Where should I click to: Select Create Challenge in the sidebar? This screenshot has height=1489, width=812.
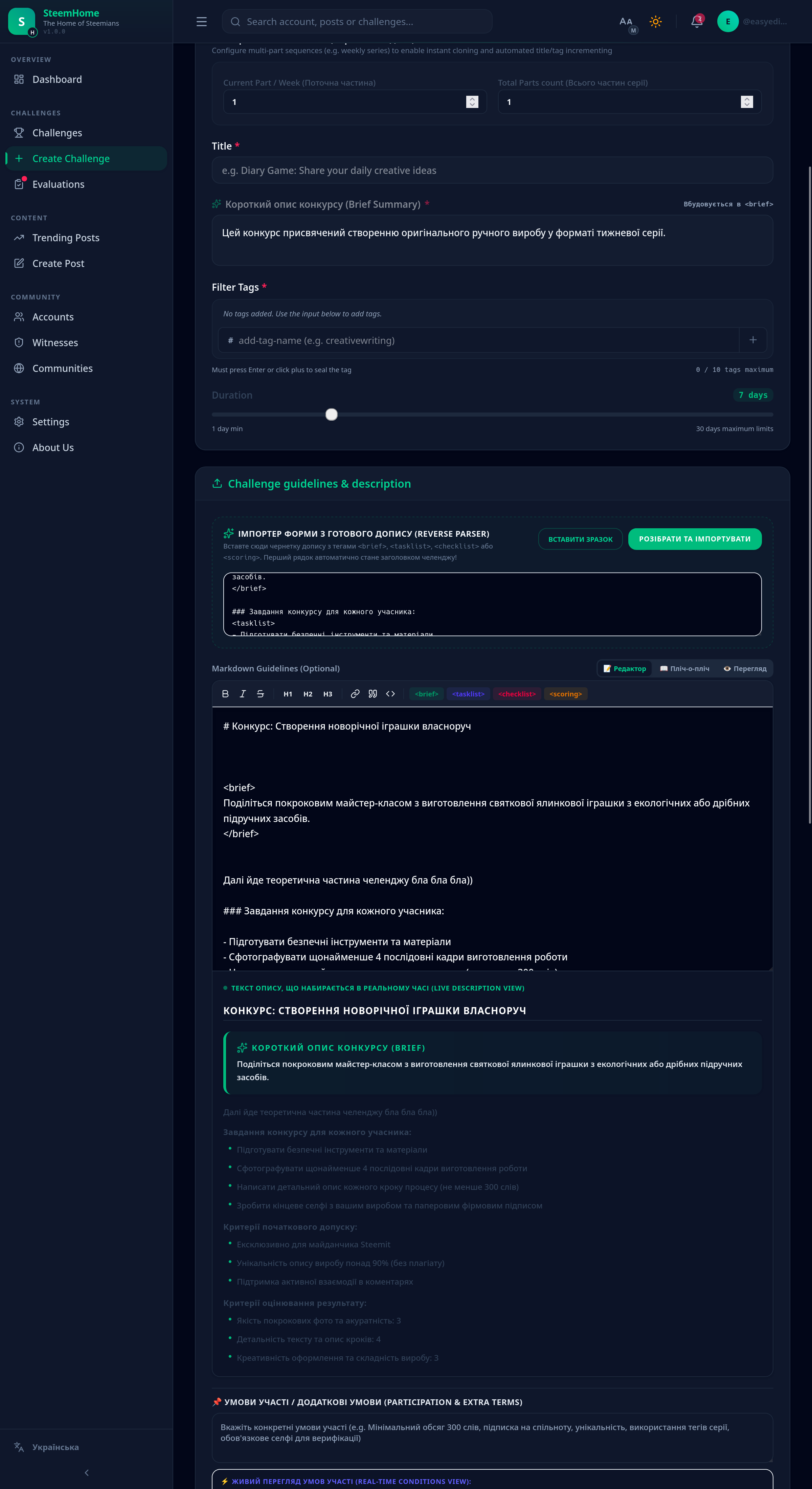(86, 158)
